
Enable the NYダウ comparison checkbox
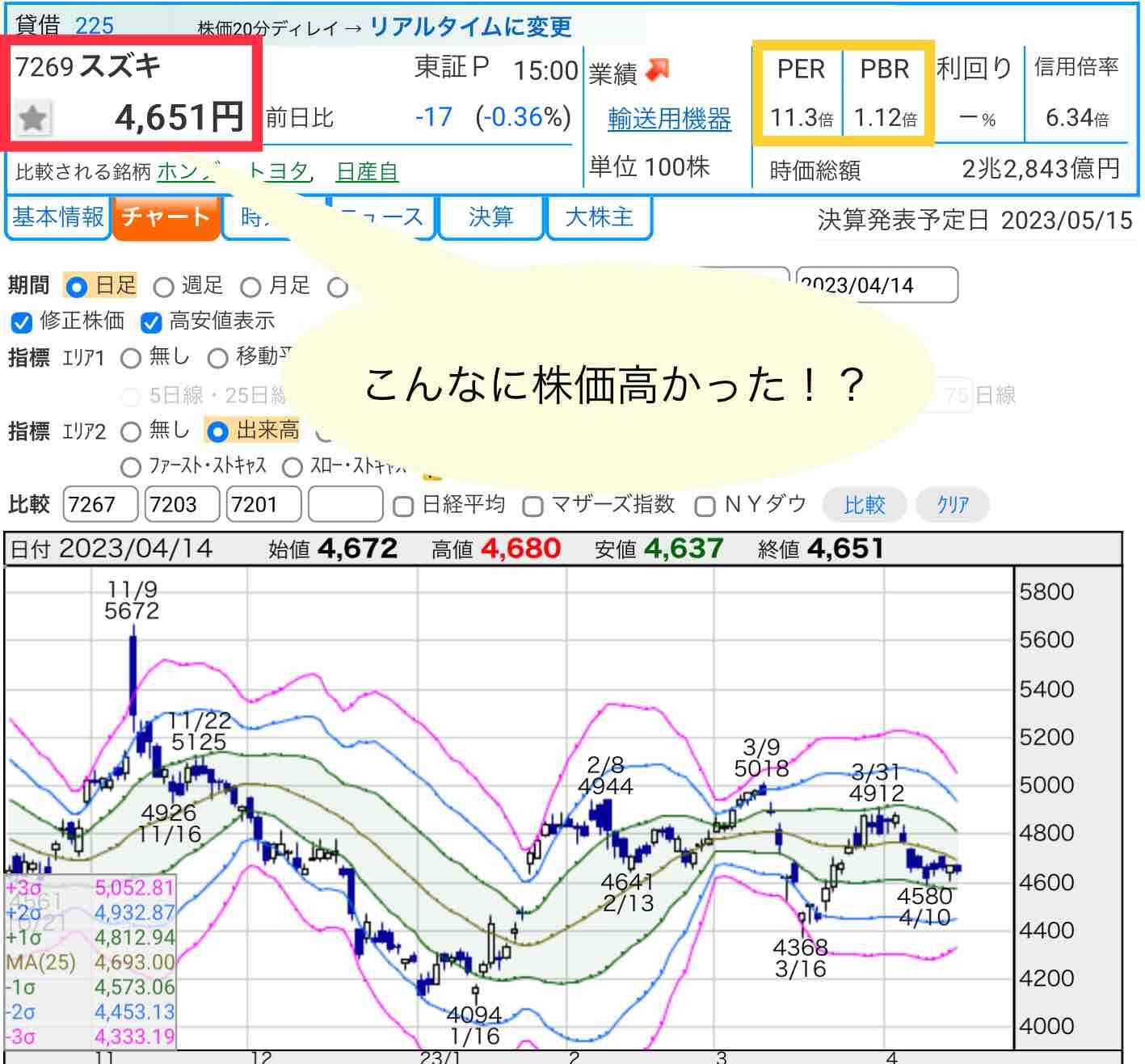click(705, 507)
